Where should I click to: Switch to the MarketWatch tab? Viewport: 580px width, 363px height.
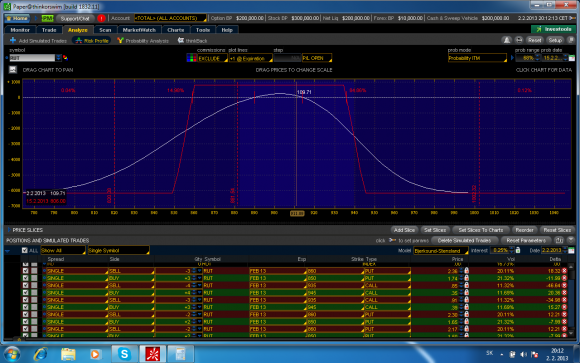139,30
